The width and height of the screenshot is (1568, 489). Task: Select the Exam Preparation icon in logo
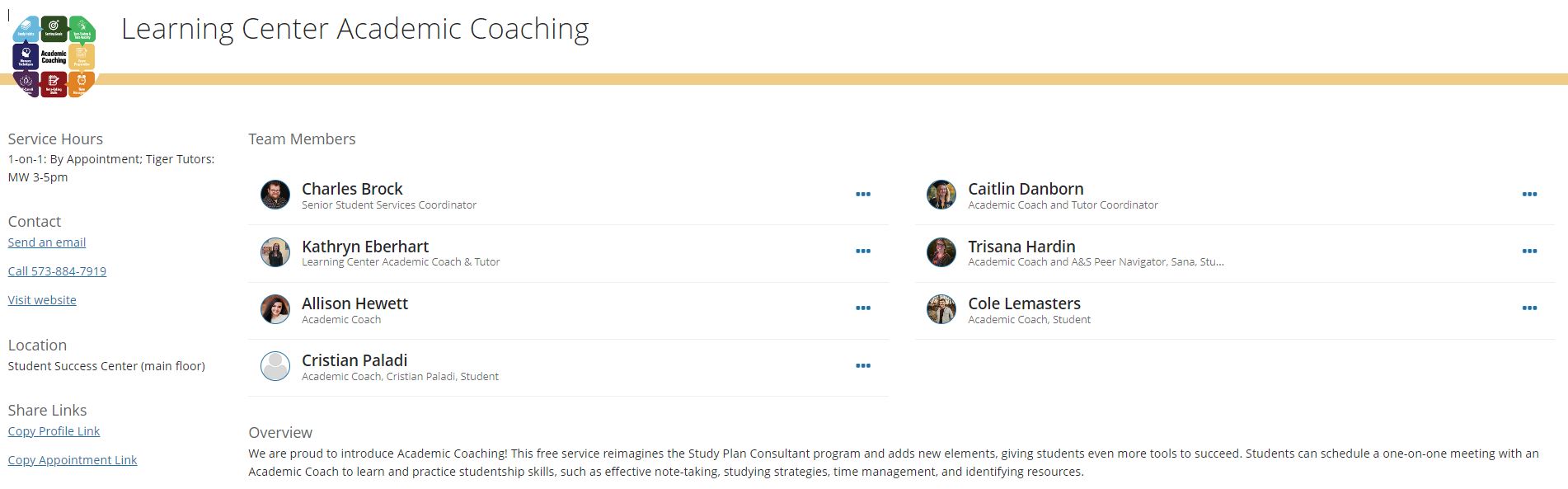tap(81, 54)
